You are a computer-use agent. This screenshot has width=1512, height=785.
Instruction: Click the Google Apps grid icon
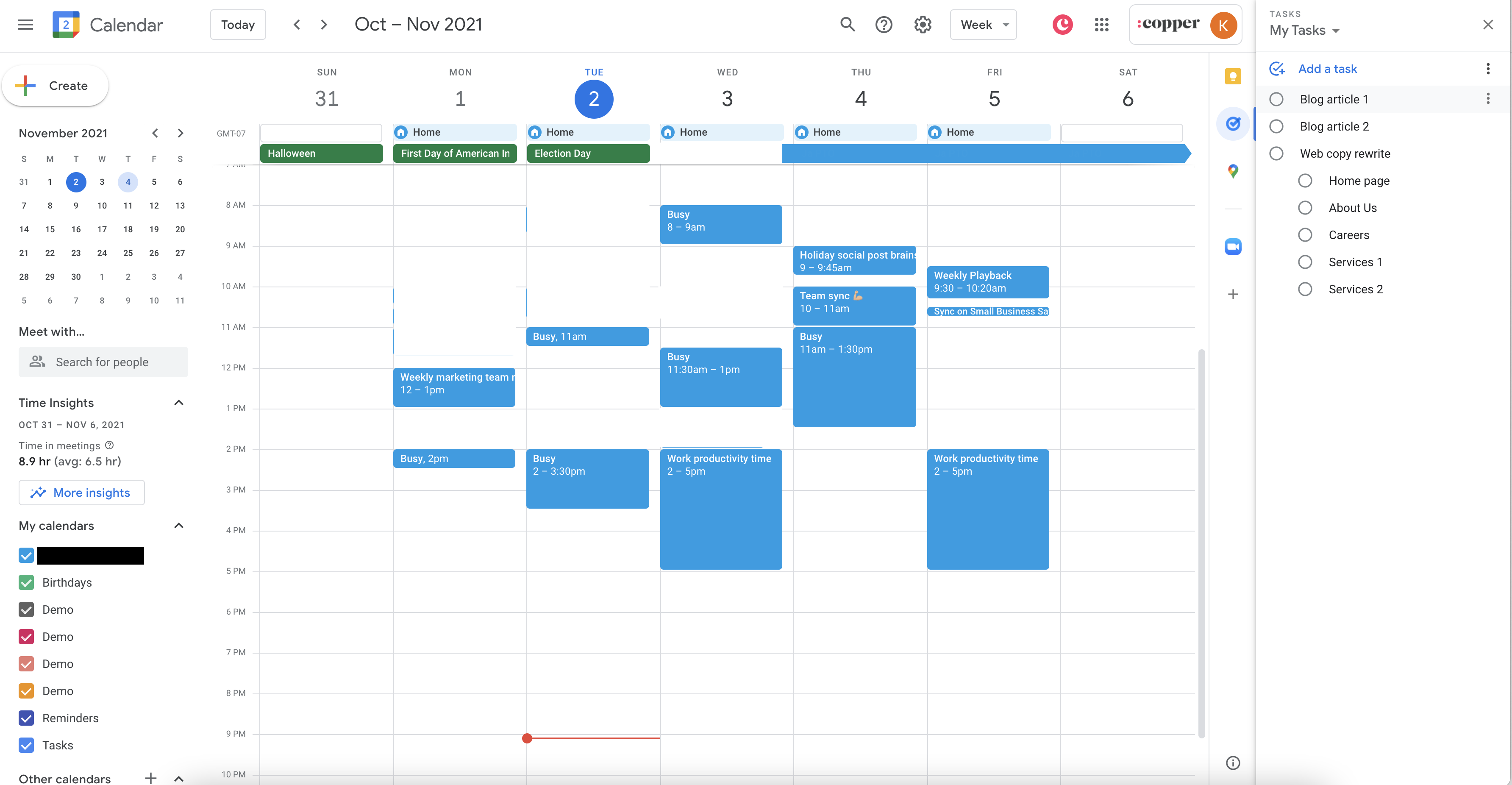coord(1101,24)
